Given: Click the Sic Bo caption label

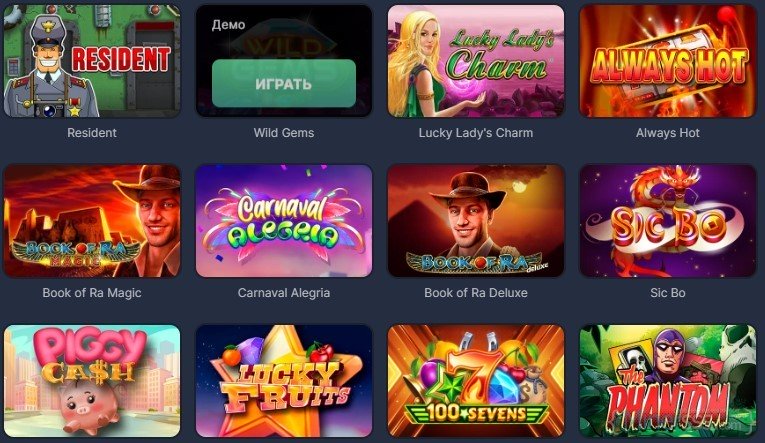Looking at the screenshot, I should point(668,293).
